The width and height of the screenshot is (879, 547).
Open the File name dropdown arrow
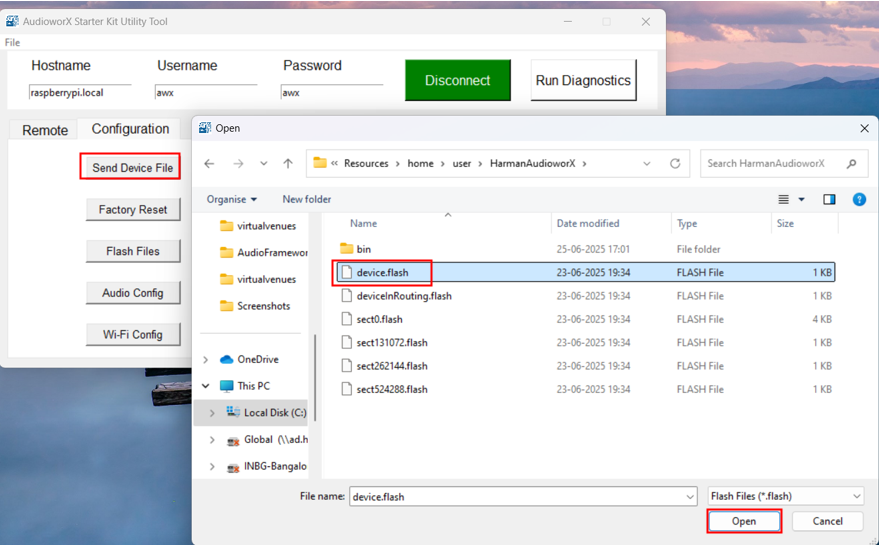(x=690, y=497)
